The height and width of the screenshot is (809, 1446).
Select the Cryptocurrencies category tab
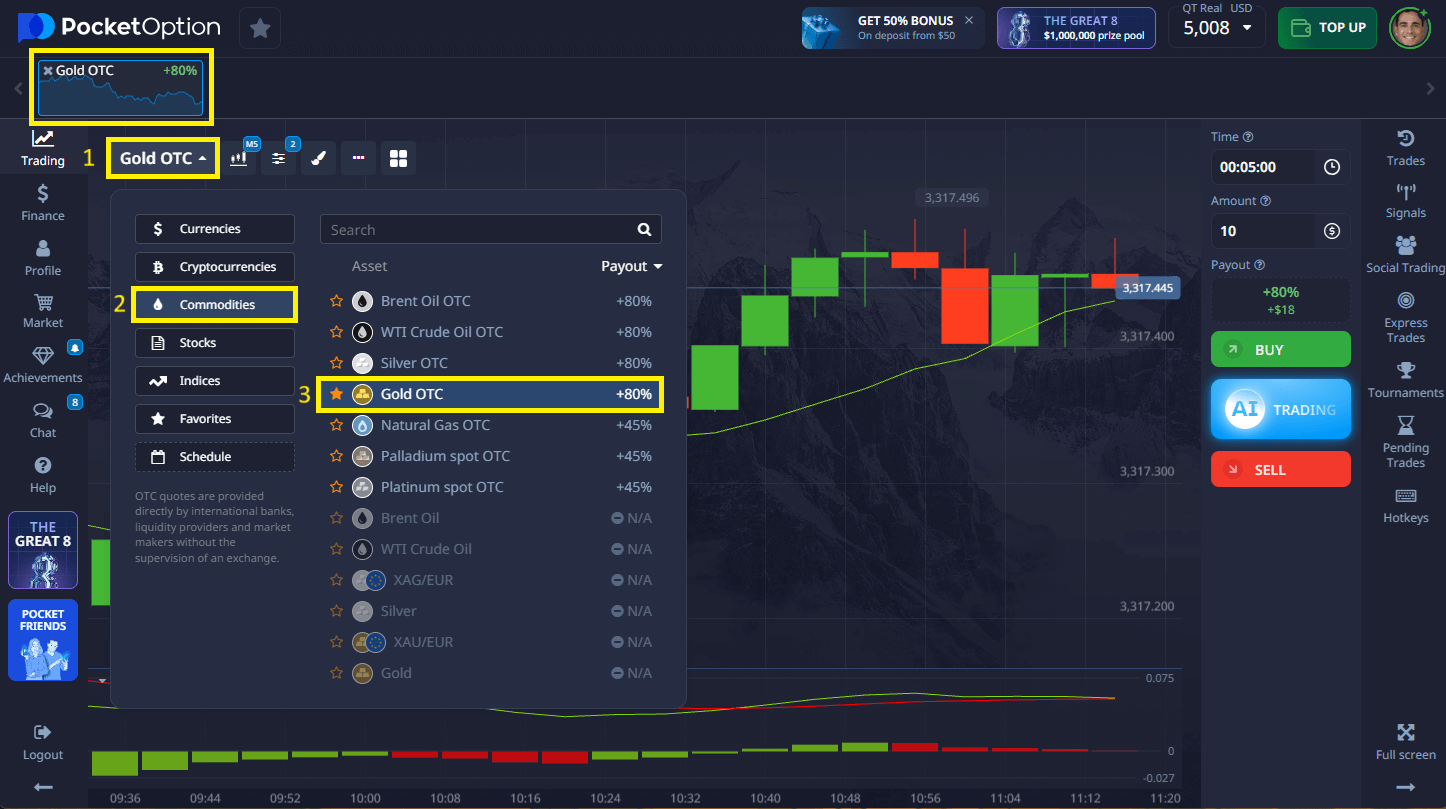[215, 267]
